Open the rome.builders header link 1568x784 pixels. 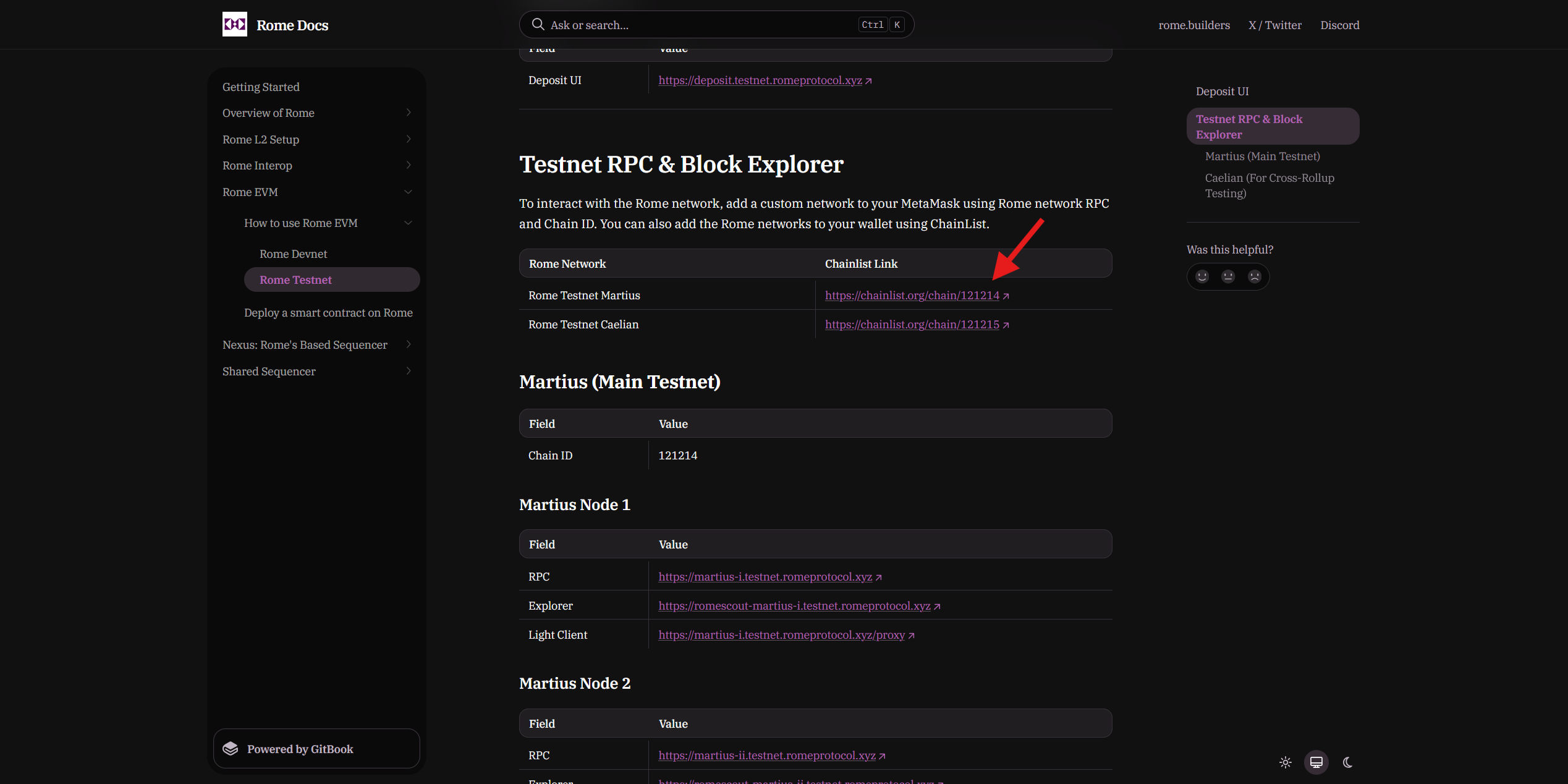1194,25
